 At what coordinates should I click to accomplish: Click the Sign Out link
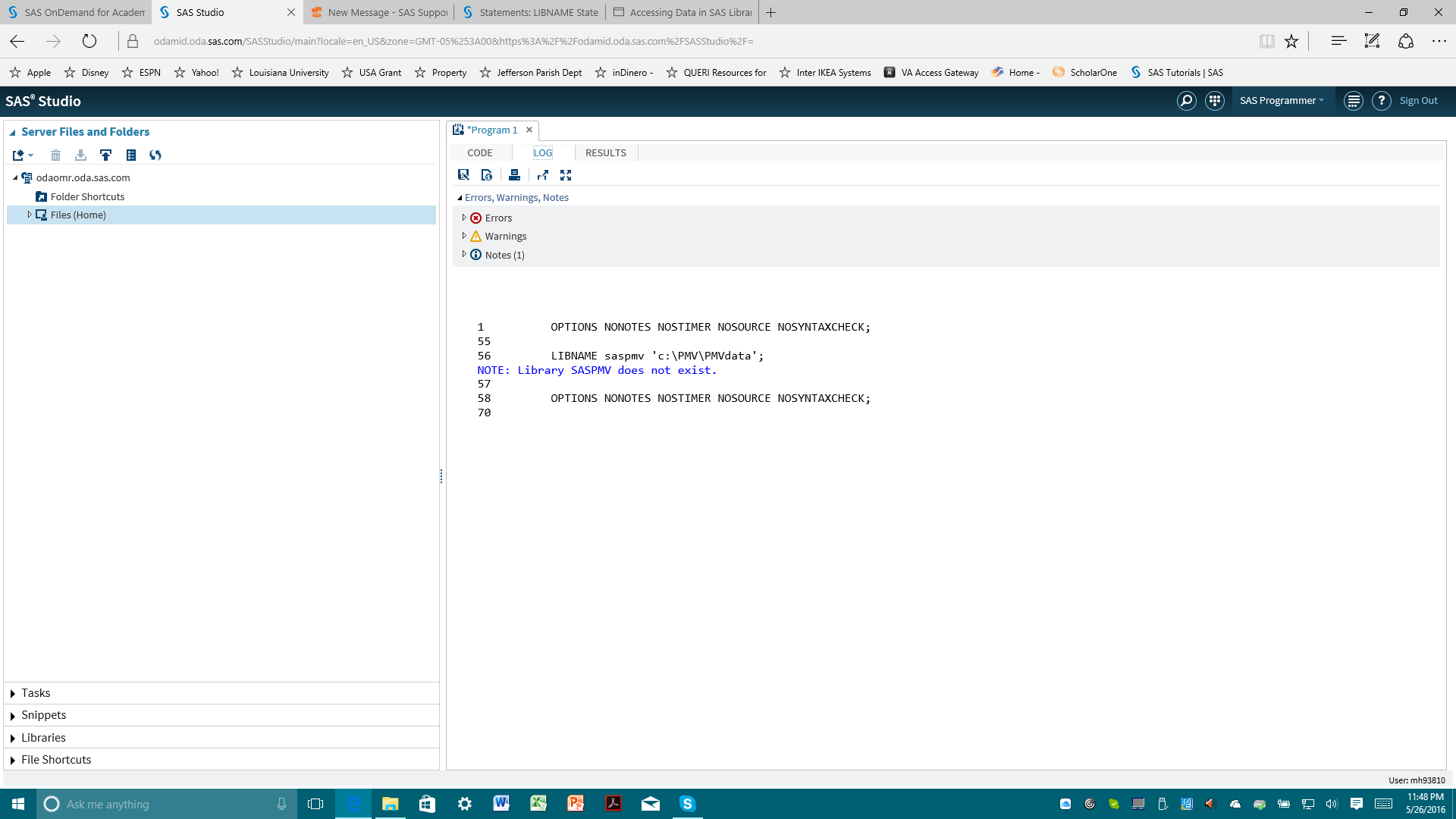coord(1418,101)
